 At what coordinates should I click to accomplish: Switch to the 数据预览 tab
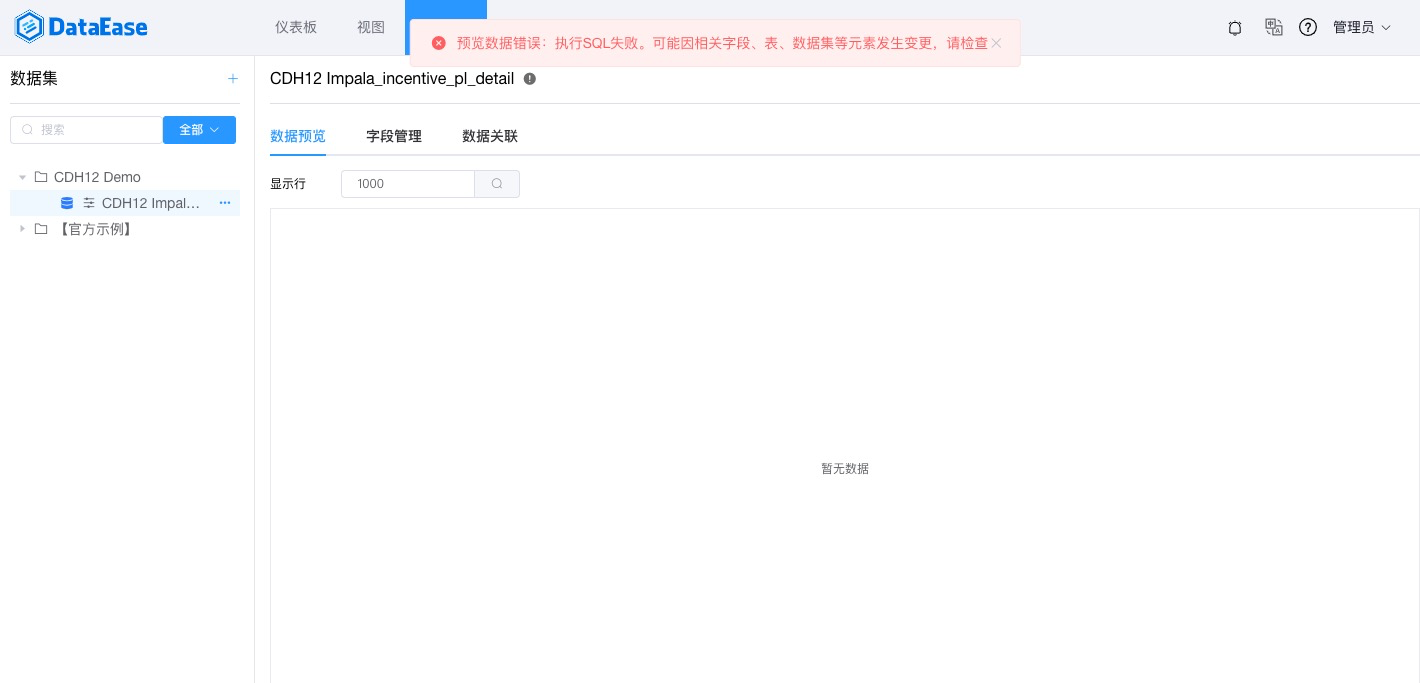(298, 136)
